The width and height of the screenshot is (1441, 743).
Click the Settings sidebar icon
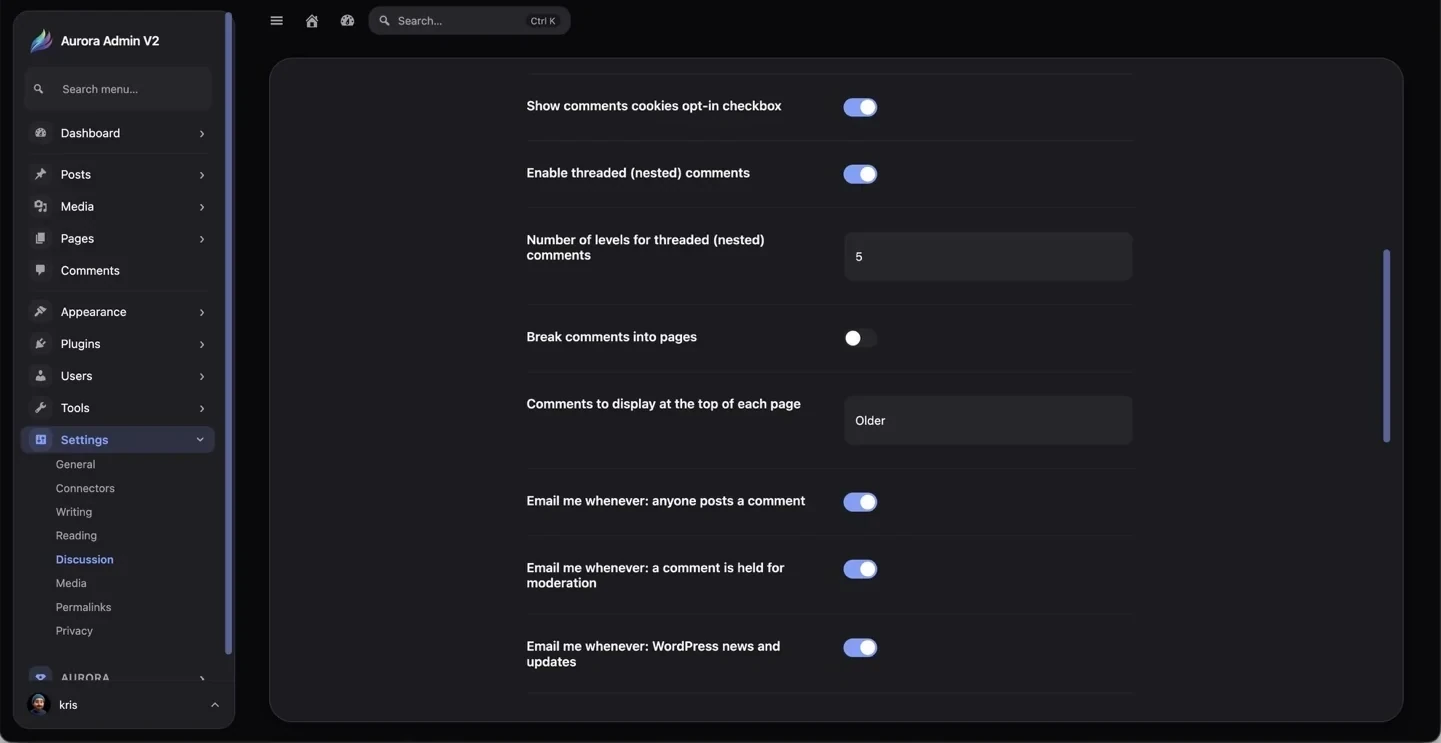41,439
